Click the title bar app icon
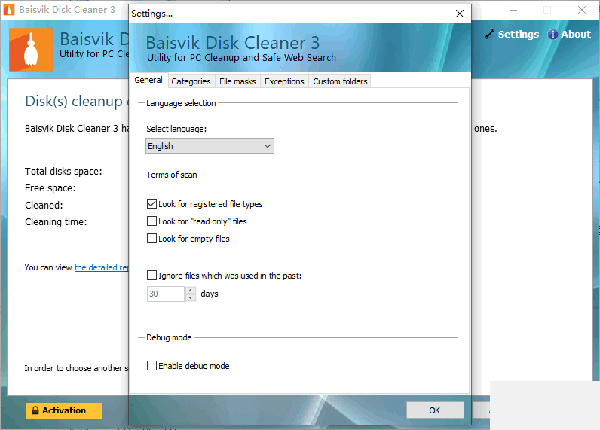This screenshot has height=430, width=600. (8, 10)
